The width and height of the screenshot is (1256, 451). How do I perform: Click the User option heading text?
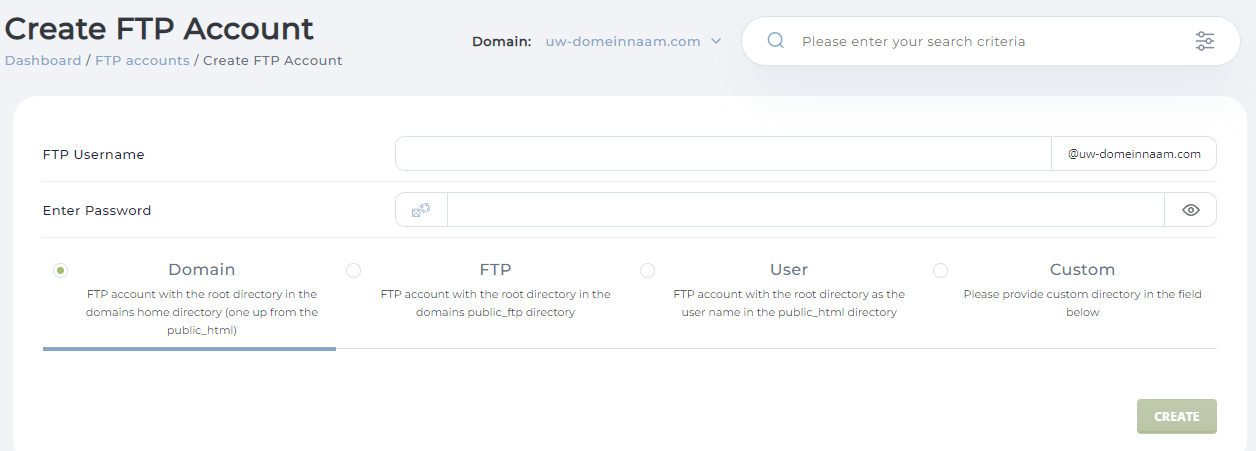[x=789, y=269]
